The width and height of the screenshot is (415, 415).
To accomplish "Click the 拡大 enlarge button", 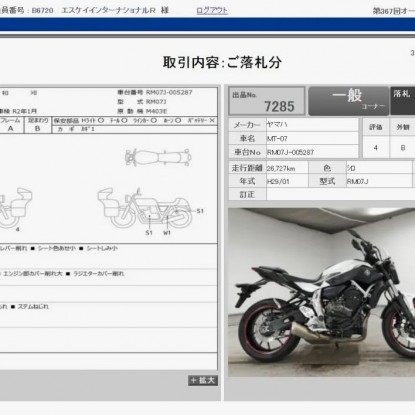I will [x=203, y=380].
